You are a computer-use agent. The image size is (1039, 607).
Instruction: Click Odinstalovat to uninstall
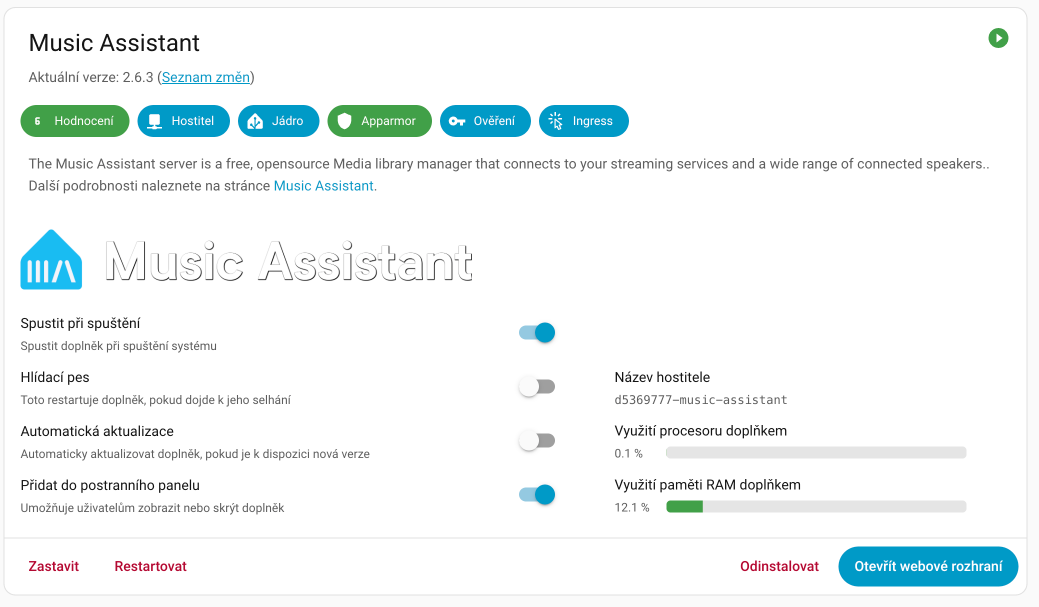[778, 566]
